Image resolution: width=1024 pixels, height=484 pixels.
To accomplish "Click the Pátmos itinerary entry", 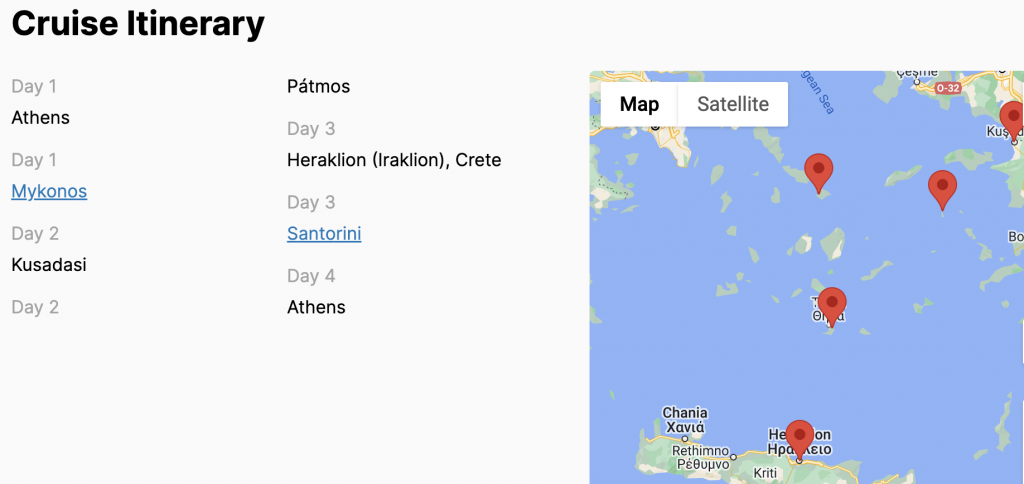I will tap(318, 86).
